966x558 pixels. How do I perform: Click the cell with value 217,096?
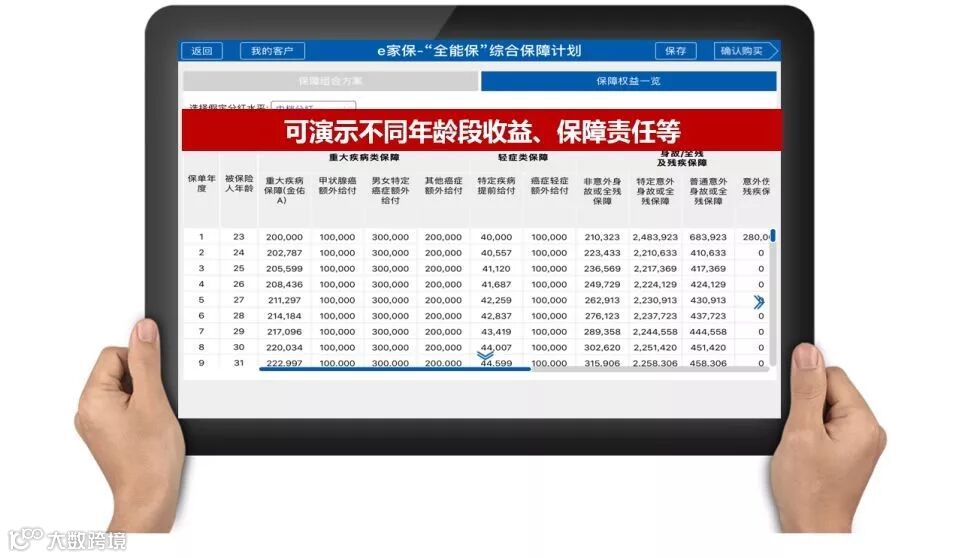tap(284, 332)
